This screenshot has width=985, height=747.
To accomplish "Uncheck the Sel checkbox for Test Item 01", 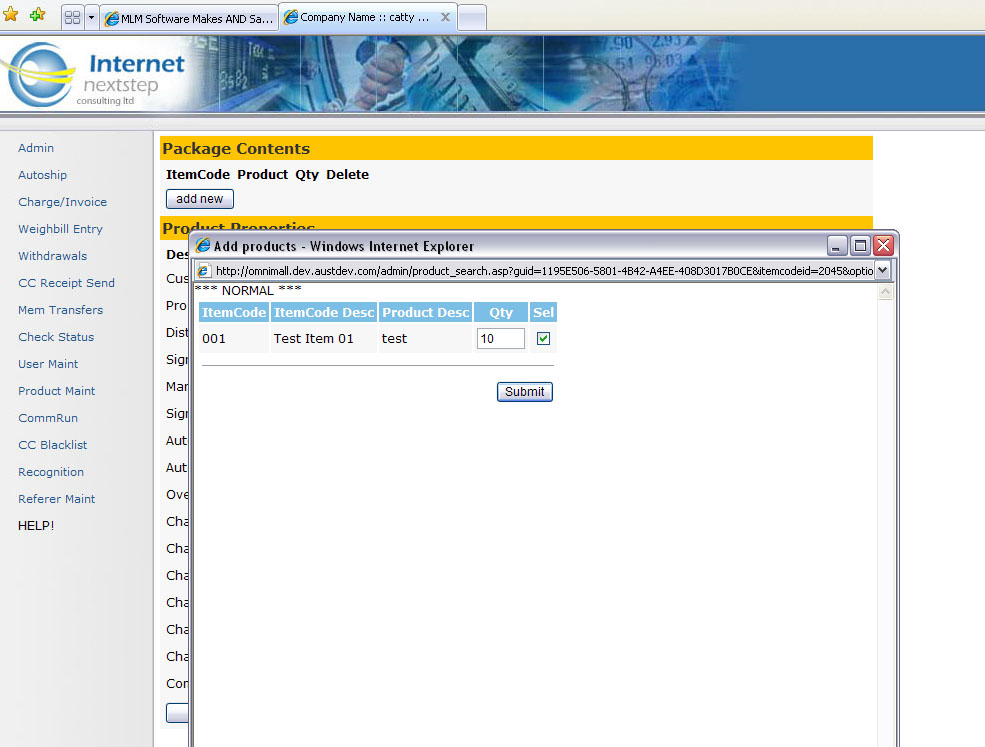I will coord(543,339).
